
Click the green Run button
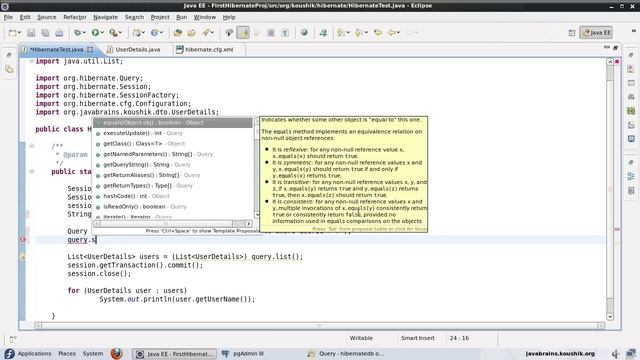coord(95,33)
